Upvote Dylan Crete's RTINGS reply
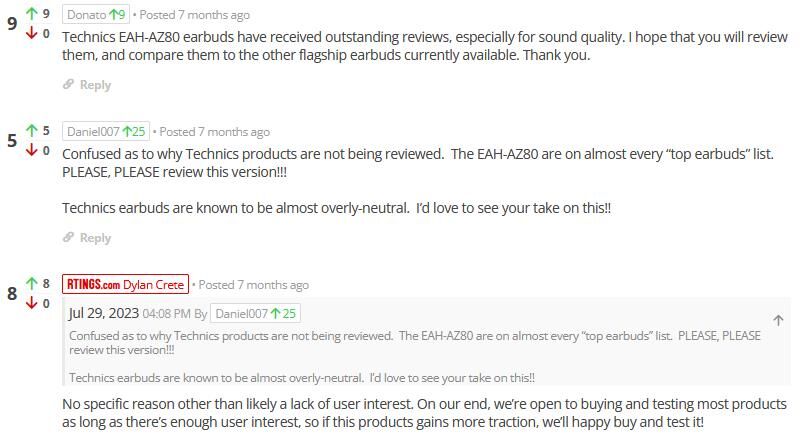 coord(32,283)
